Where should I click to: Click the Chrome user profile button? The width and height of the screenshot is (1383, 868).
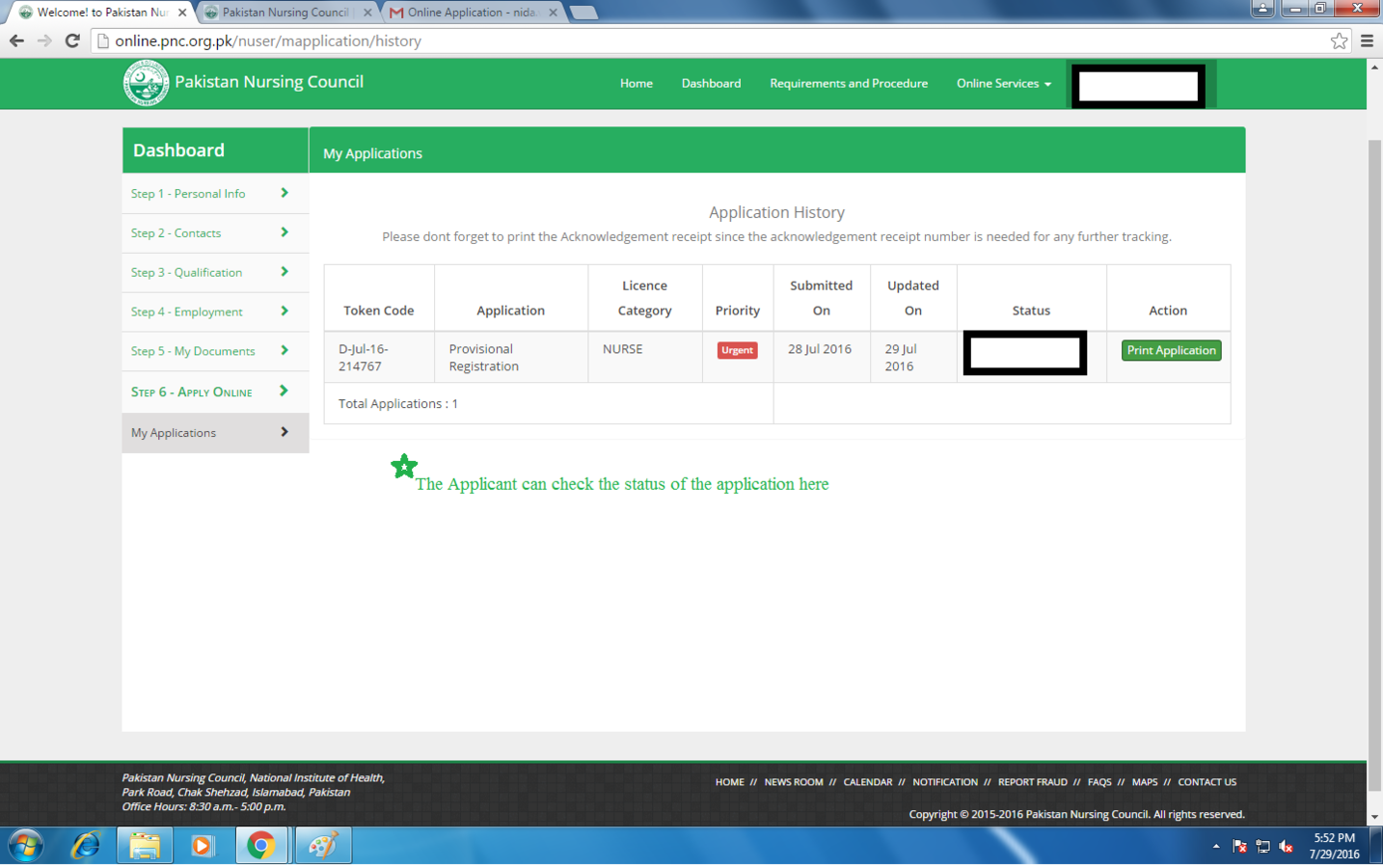coord(1262,9)
